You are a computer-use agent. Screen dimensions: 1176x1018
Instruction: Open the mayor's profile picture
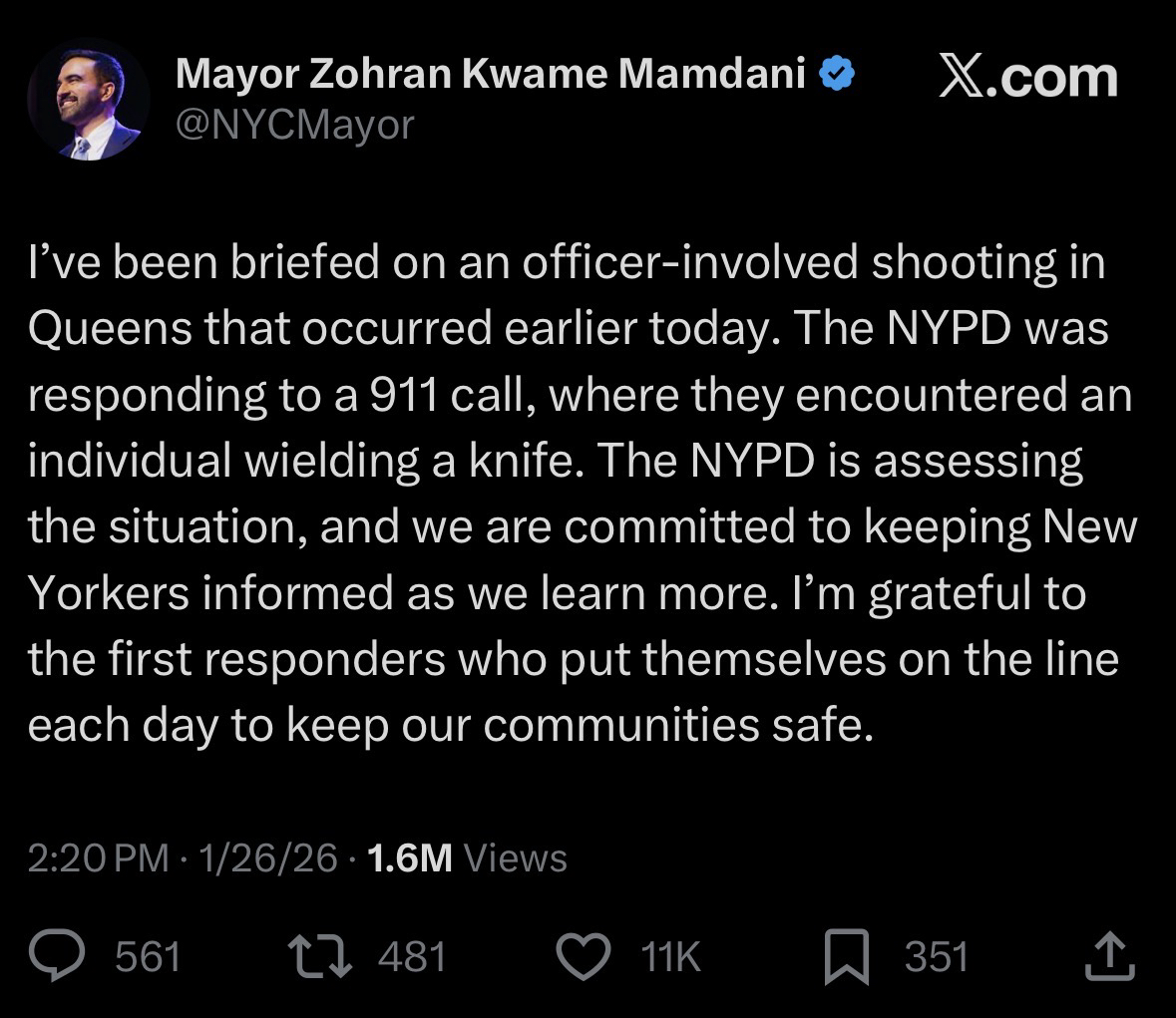pos(89,101)
